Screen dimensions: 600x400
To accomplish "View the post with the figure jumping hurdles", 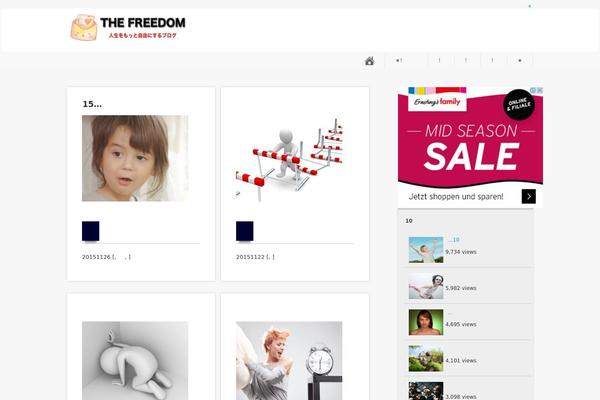I will coord(289,158).
